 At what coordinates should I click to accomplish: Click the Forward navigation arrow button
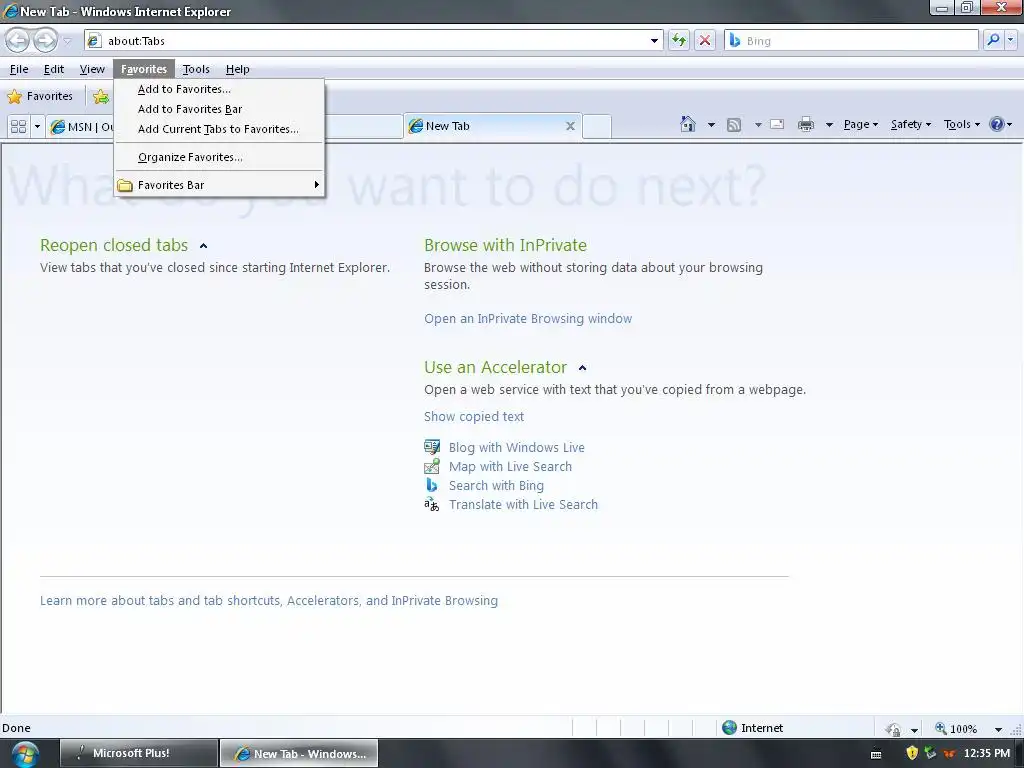(45, 40)
